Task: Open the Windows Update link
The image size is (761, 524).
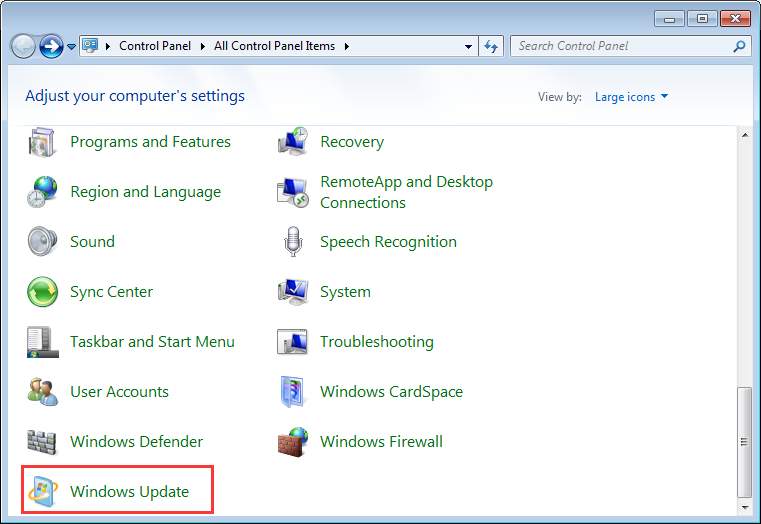Action: click(x=130, y=491)
